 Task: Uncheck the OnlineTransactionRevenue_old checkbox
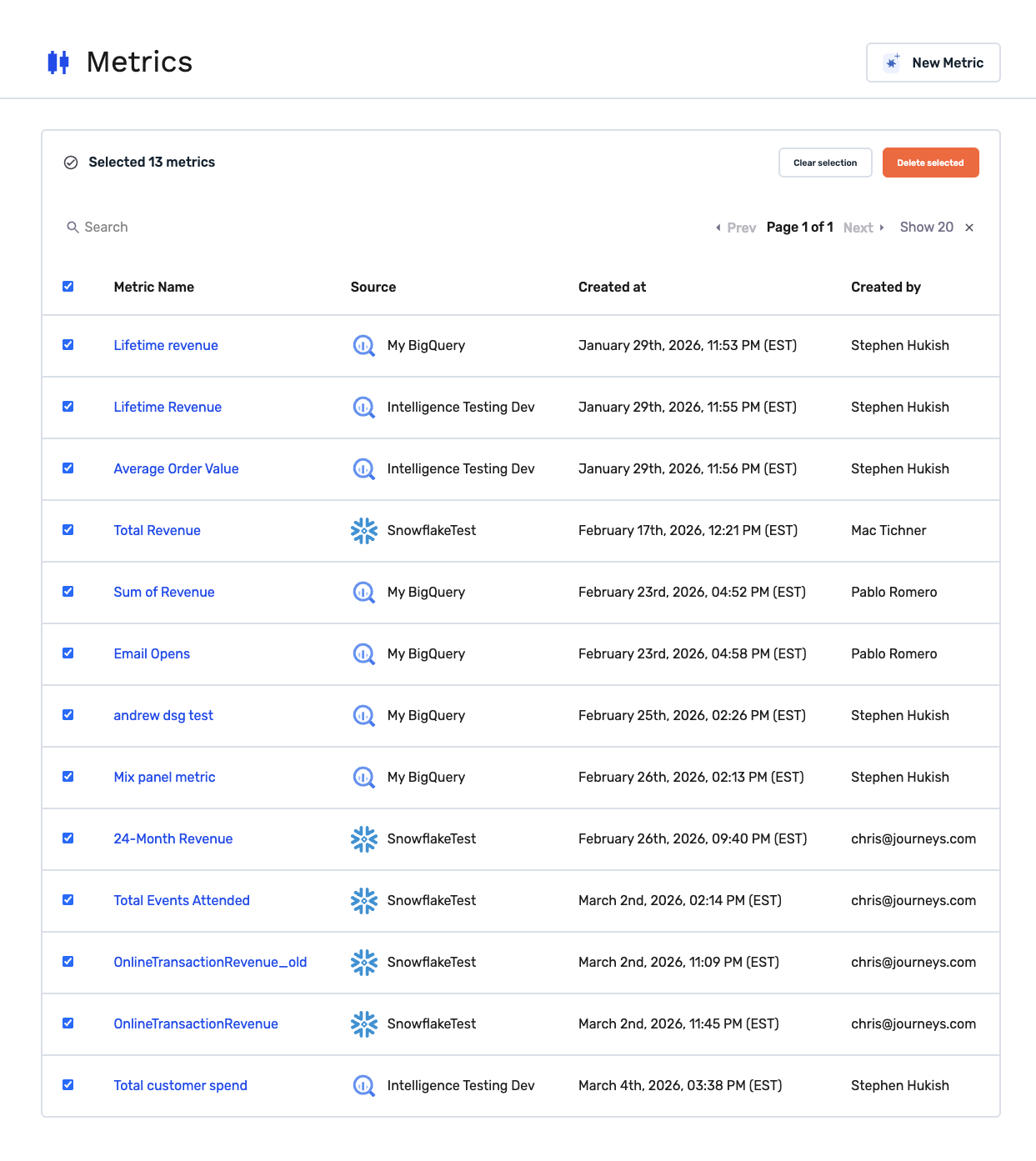coord(68,962)
